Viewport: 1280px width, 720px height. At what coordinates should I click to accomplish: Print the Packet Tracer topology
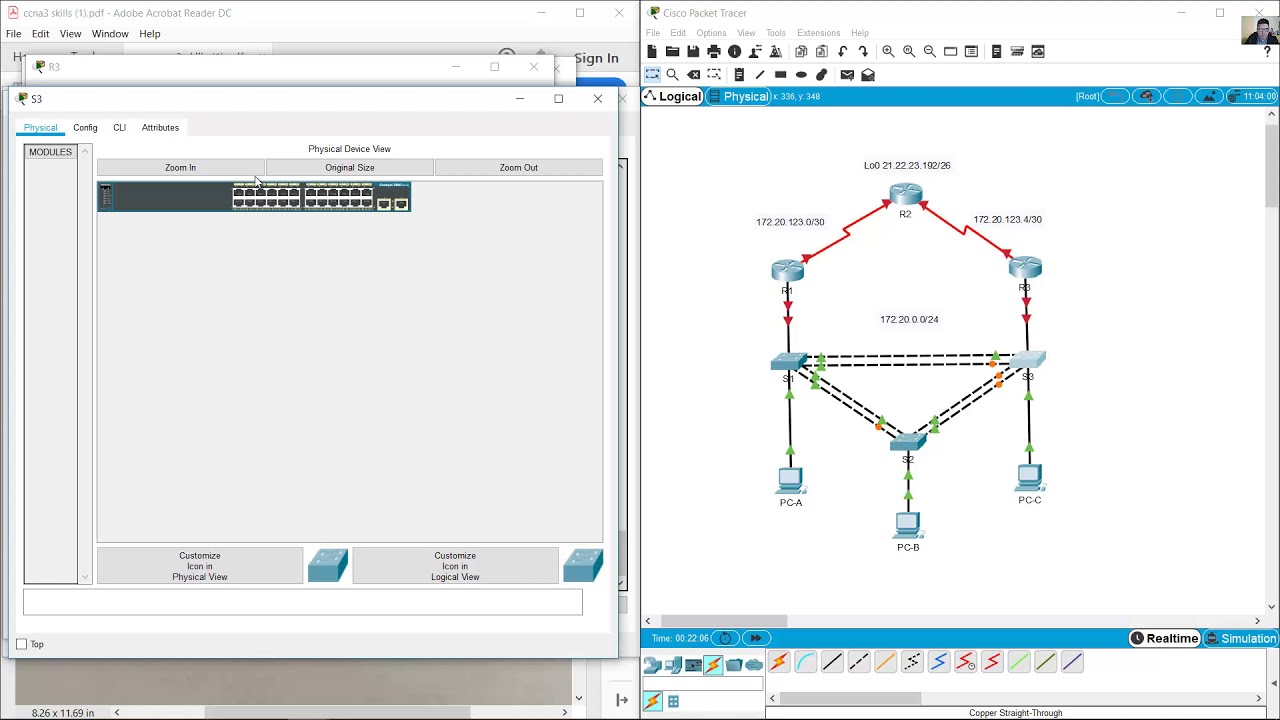(x=714, y=52)
